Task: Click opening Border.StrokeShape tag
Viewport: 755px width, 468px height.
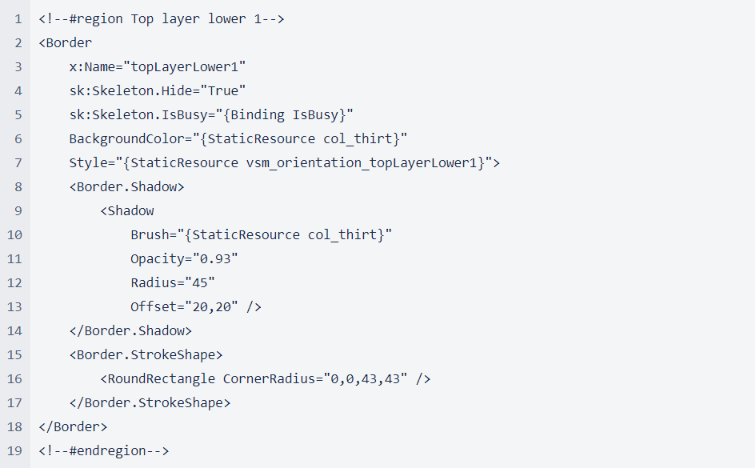Action: pos(146,355)
